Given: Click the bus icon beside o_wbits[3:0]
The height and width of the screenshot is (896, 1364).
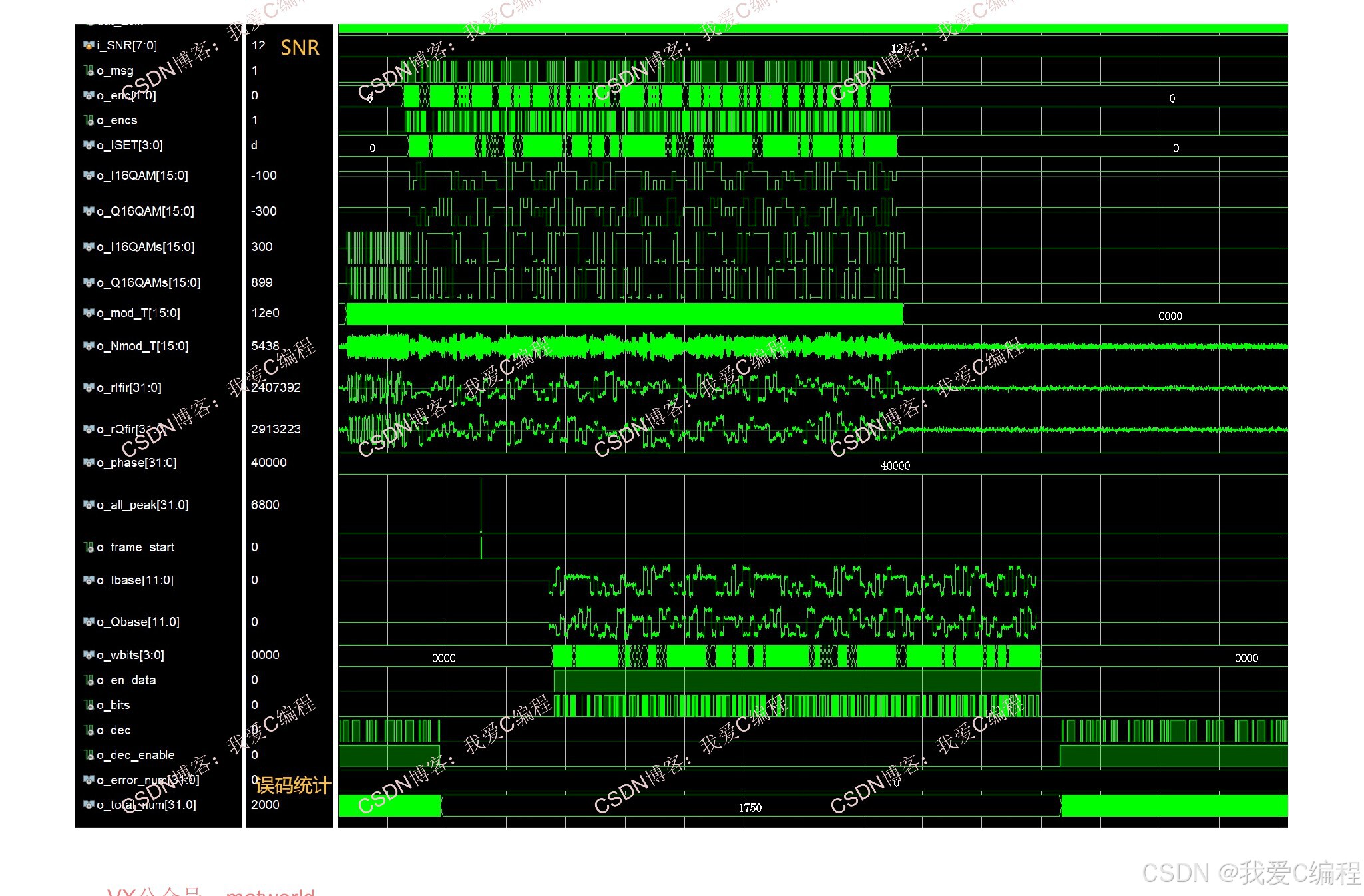Looking at the screenshot, I should (x=89, y=655).
